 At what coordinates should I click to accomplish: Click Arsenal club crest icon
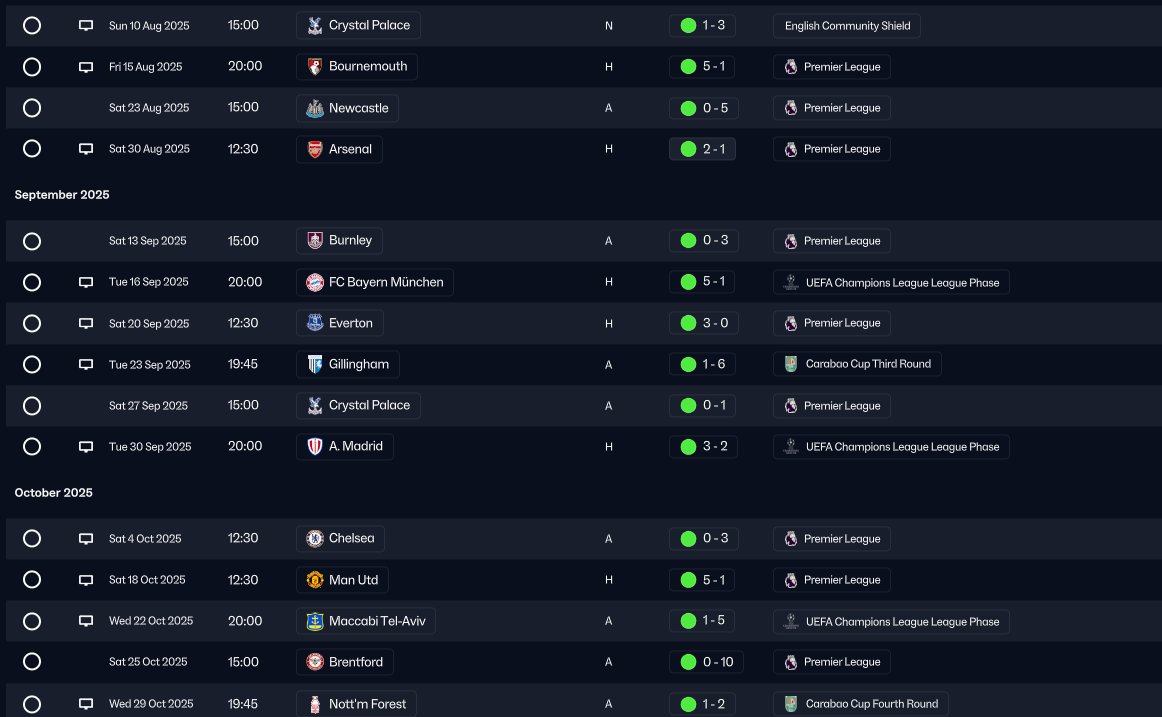[315, 149]
